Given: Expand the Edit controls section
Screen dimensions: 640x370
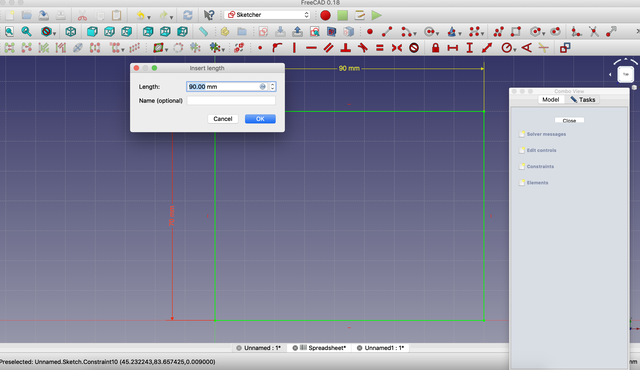Looking at the screenshot, I should 538,150.
